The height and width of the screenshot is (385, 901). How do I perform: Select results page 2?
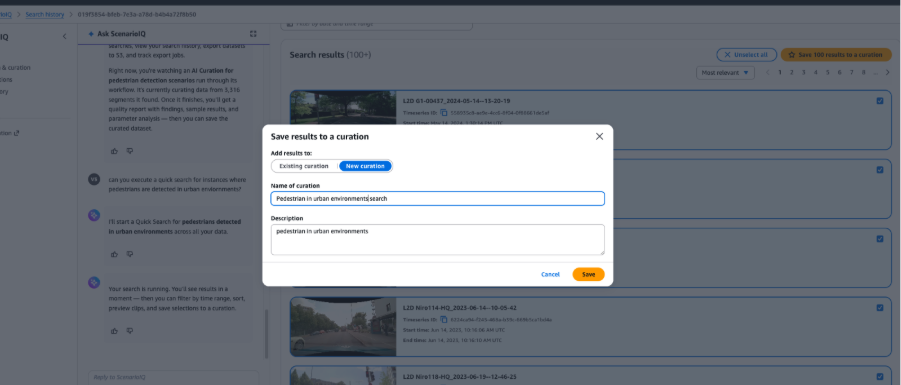[792, 72]
